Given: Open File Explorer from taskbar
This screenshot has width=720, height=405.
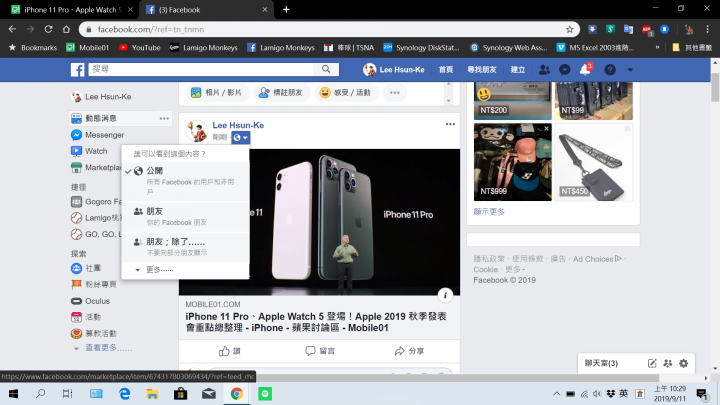Looking at the screenshot, I should [152, 394].
